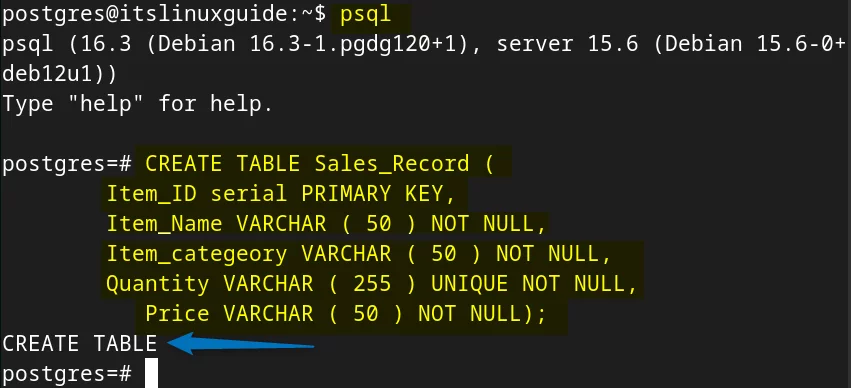
Task: Click the blue arrow pointing at CREATE TABLE
Action: click(240, 344)
